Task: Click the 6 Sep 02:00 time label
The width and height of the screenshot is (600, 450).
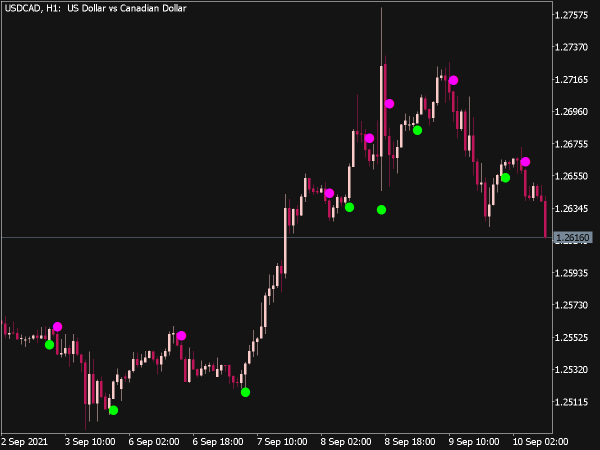Action: tap(154, 442)
